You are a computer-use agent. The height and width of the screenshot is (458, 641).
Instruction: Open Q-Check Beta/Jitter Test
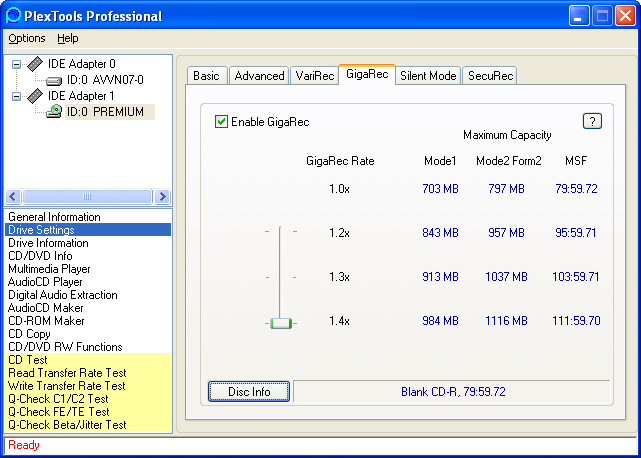[x=88, y=425]
